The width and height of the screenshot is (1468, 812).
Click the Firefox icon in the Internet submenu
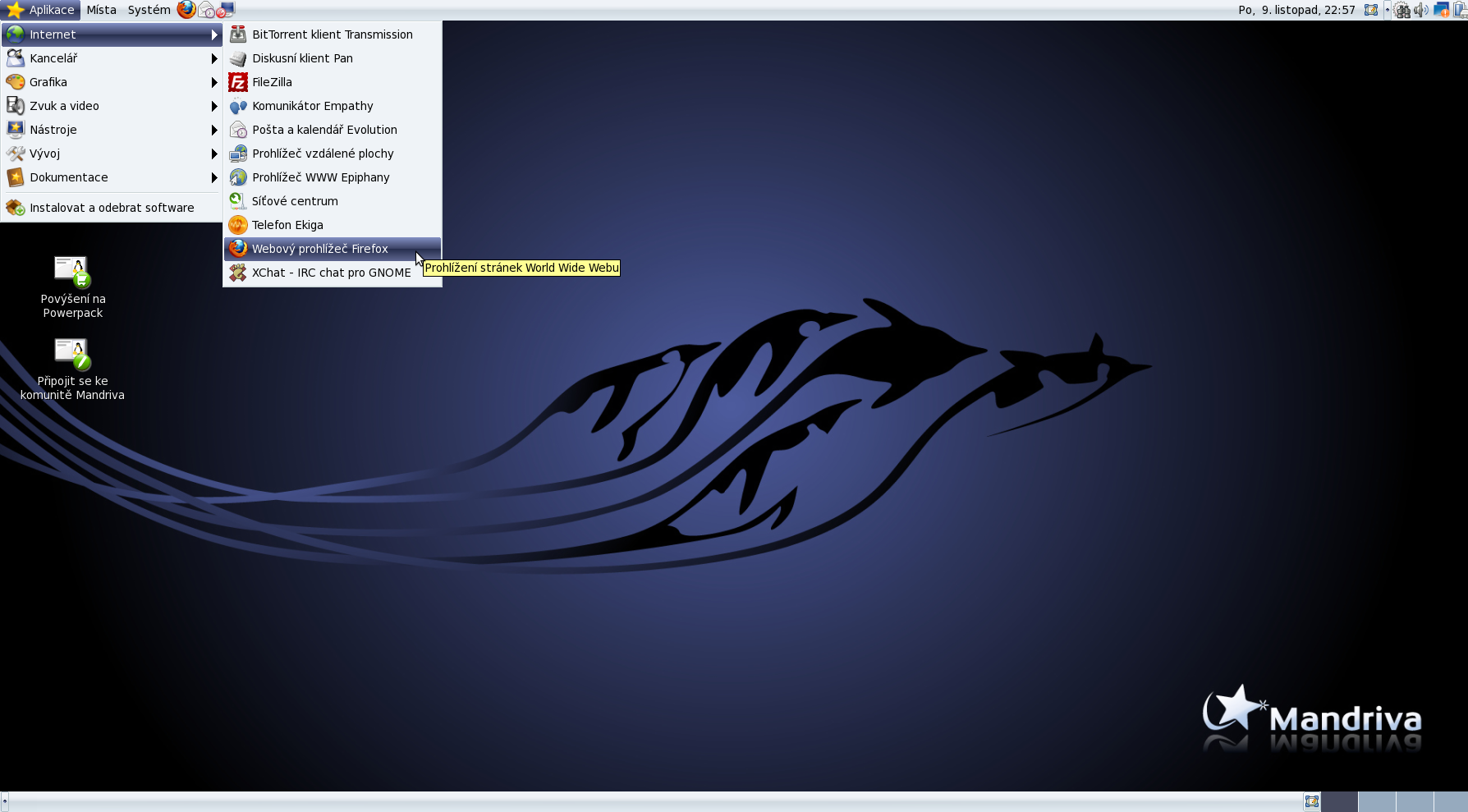point(238,249)
